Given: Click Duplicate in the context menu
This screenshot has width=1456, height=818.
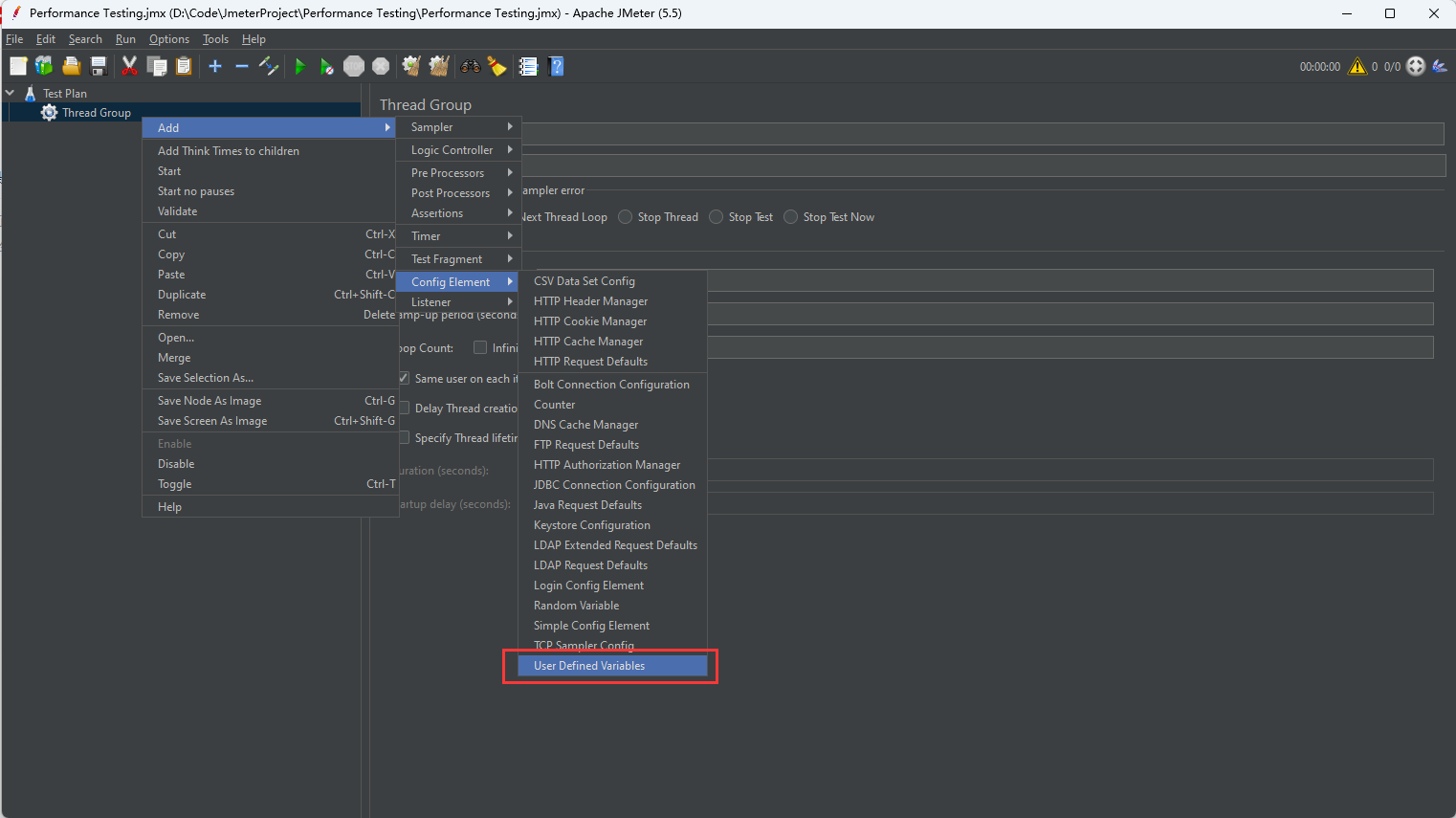Looking at the screenshot, I should click(x=270, y=295).
